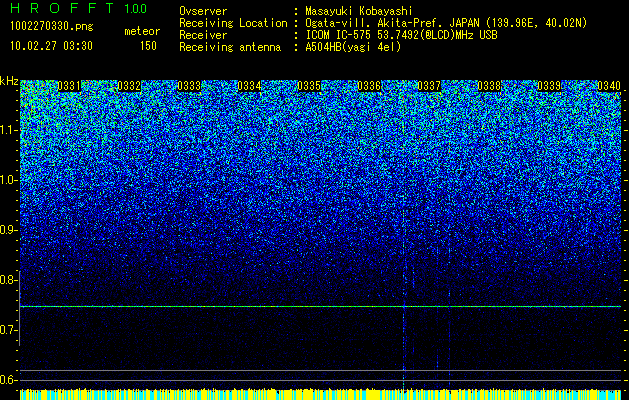Click the meteor label
The width and height of the screenshot is (629, 400).
[x=142, y=31]
